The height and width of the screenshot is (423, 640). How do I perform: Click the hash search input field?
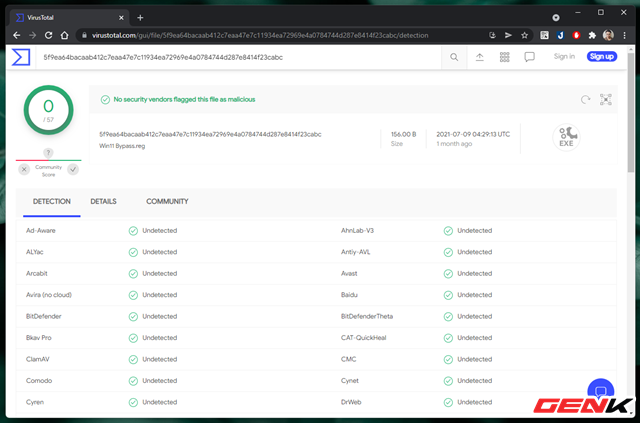[239, 57]
